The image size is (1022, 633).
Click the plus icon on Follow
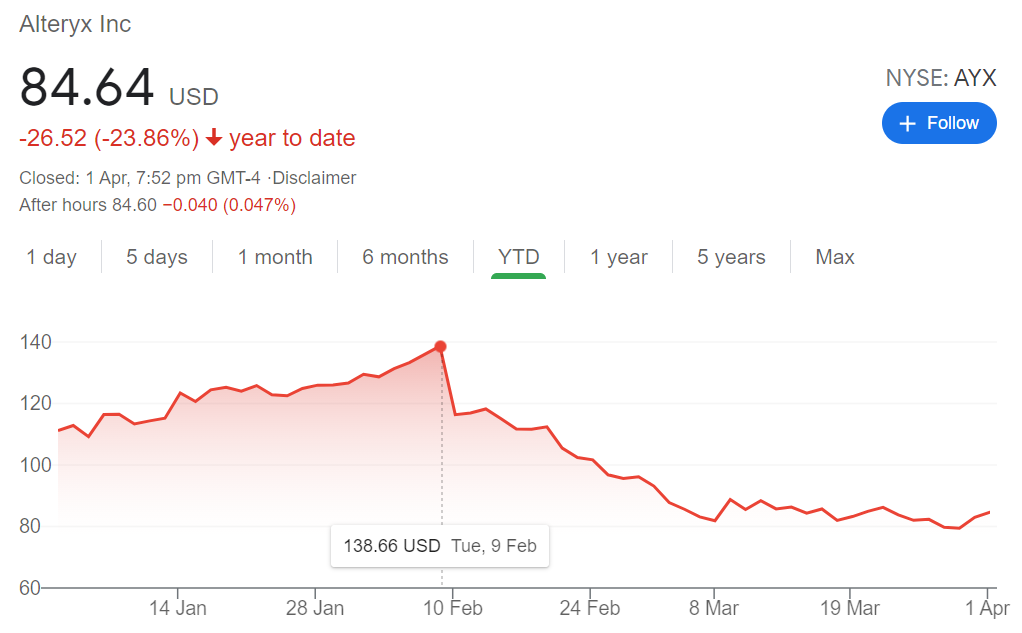click(908, 123)
